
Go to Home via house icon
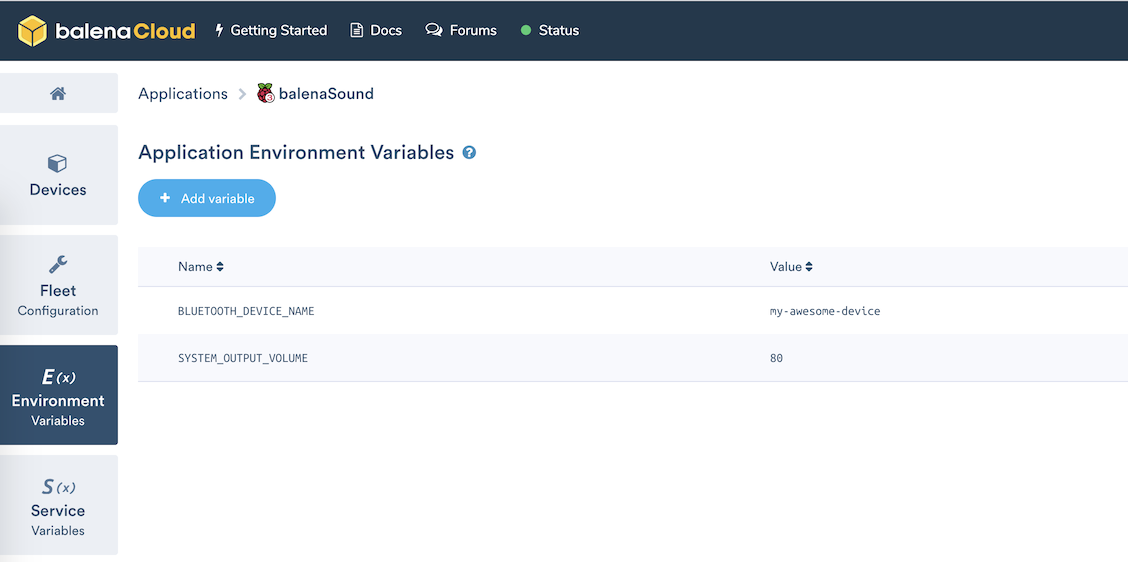58,93
